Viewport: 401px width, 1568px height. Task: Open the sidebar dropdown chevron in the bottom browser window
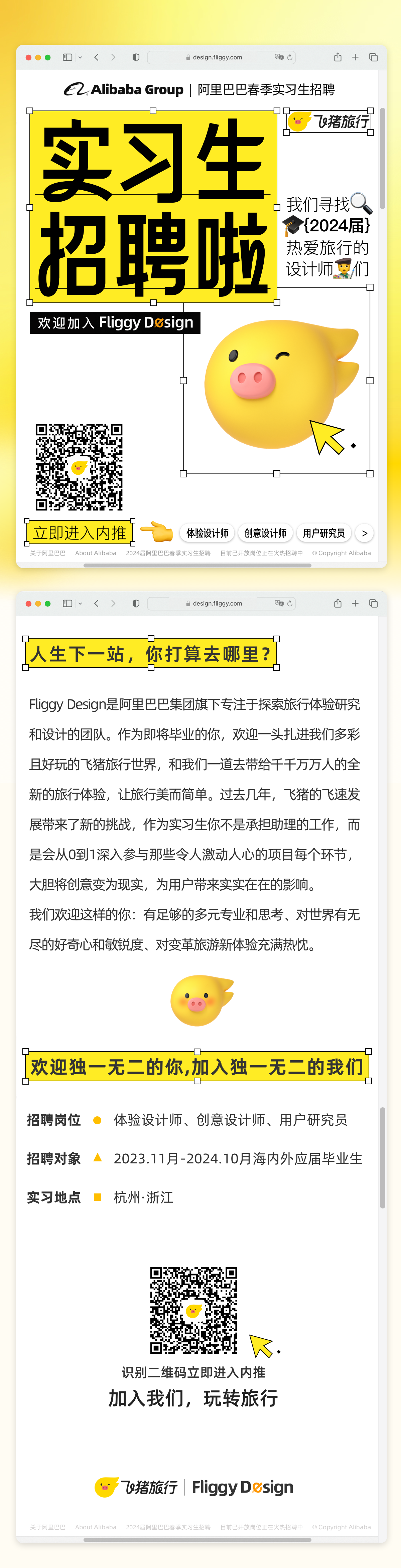point(81,603)
